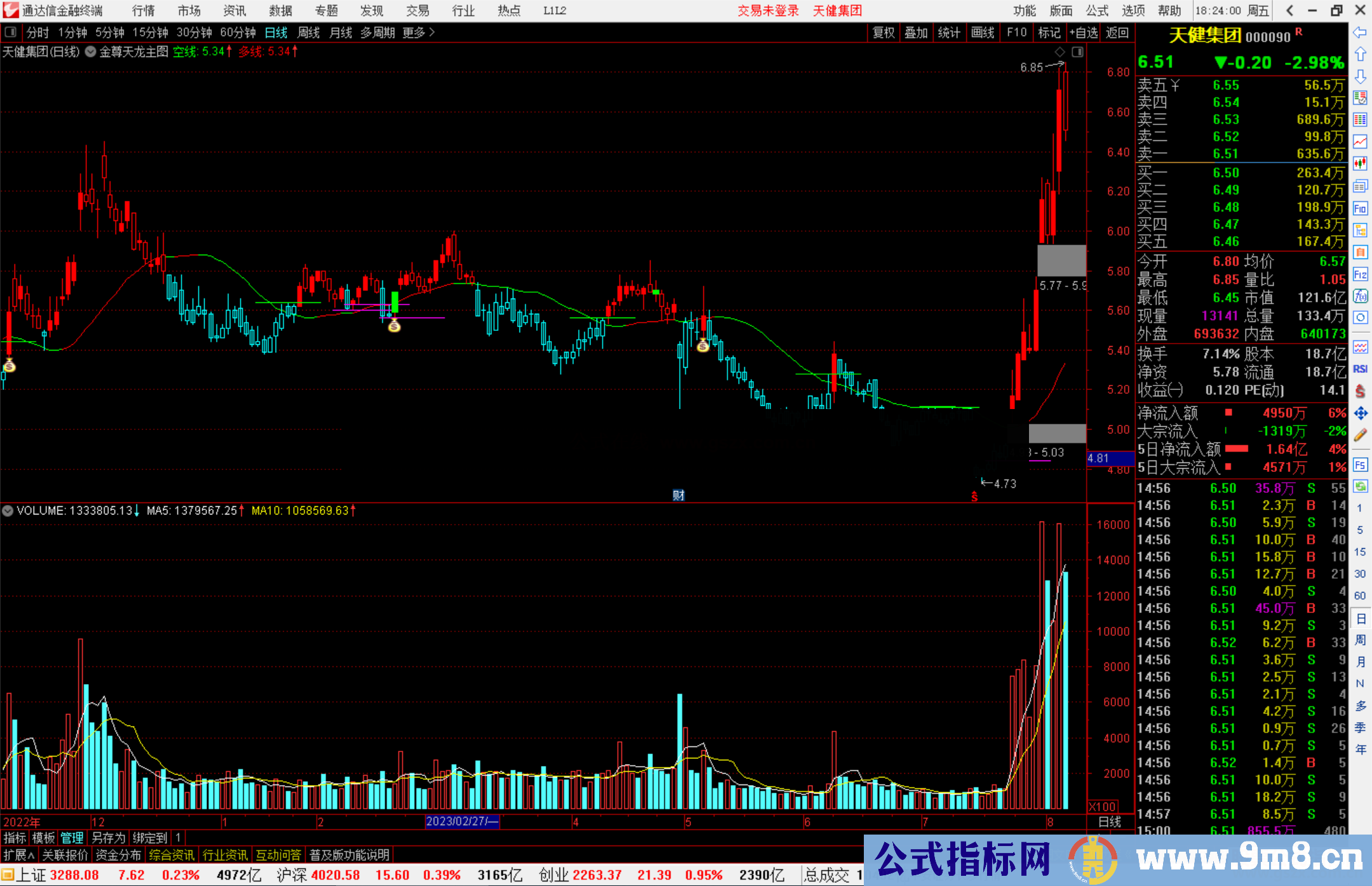
Task: Click the X100 volume scale box
Action: pos(1103,807)
